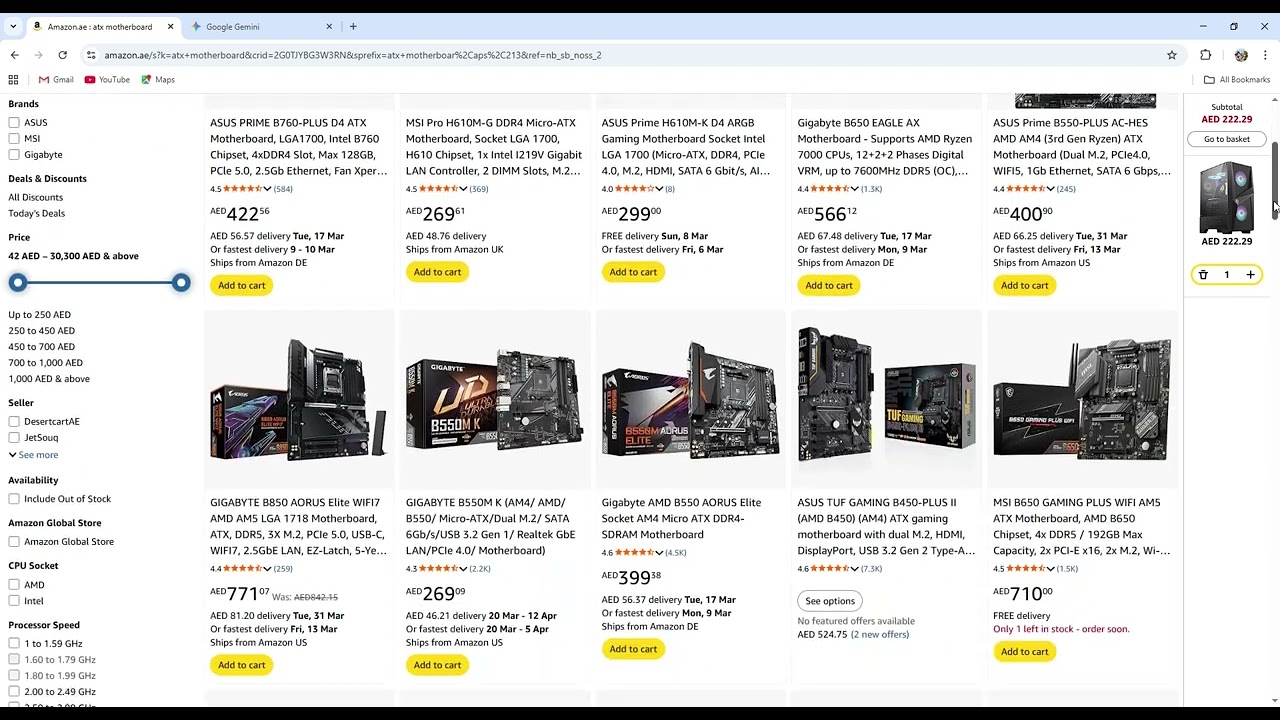Add GIGABYTE B550M K to cart
Viewport: 1280px width, 720px height.
[437, 665]
